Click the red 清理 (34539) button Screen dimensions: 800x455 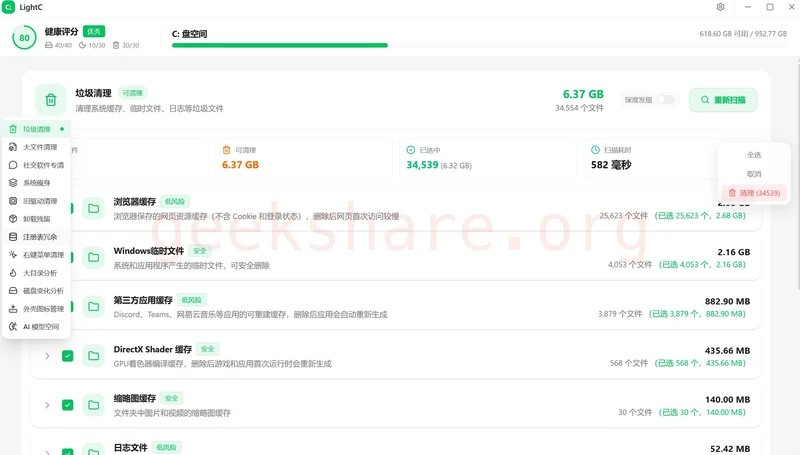[x=754, y=193]
